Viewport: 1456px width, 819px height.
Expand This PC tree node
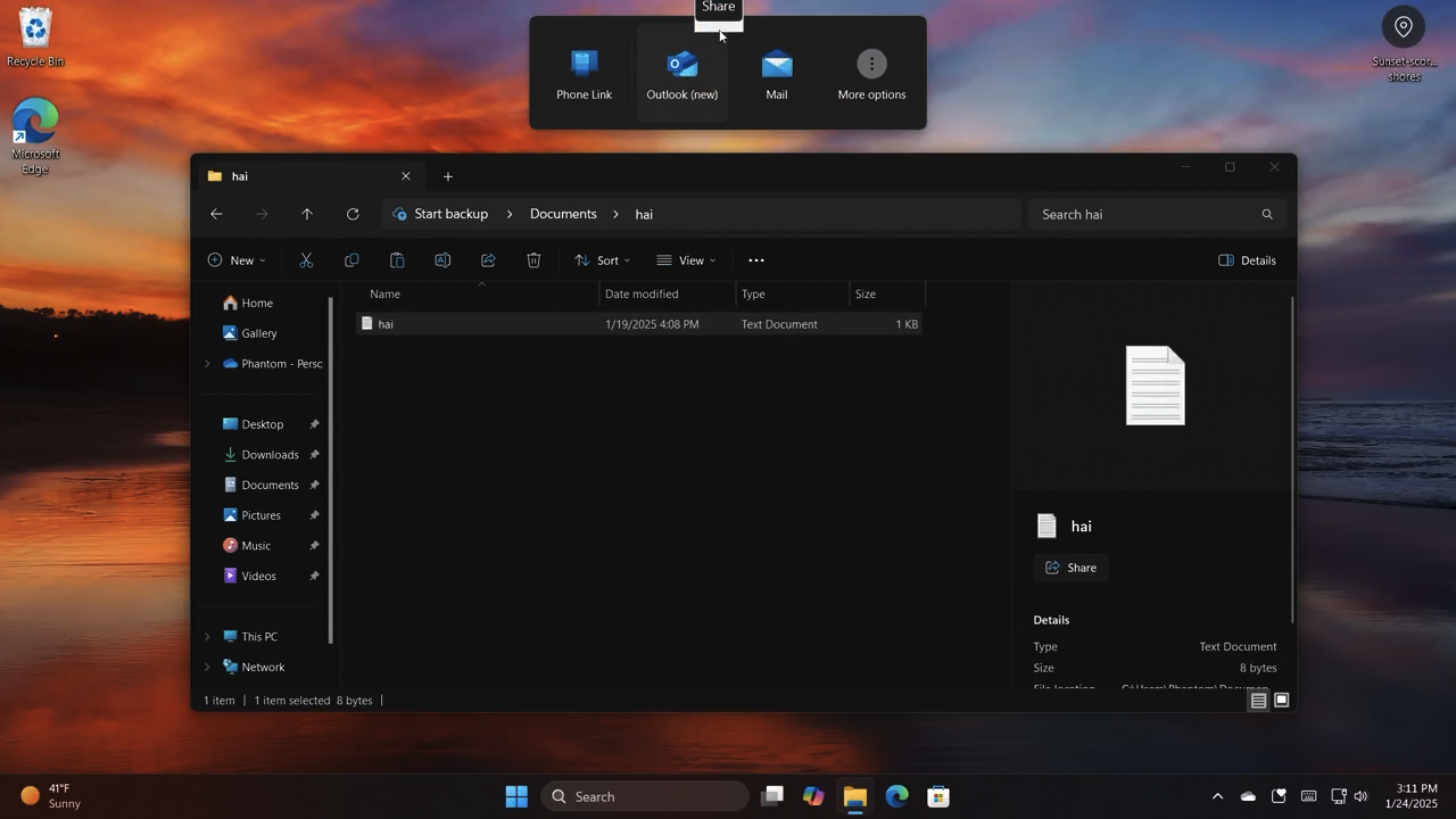coord(207,637)
